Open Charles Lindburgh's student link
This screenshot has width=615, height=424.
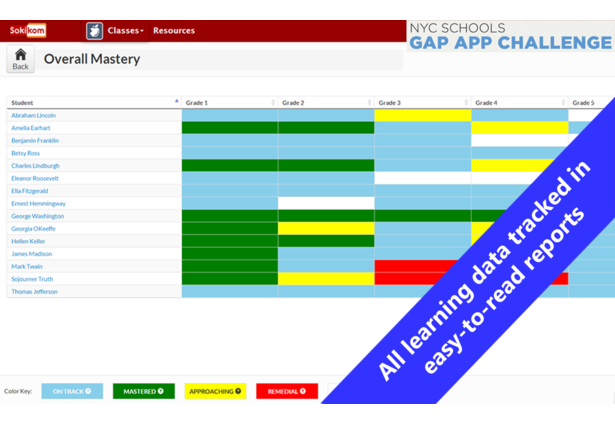coord(35,166)
